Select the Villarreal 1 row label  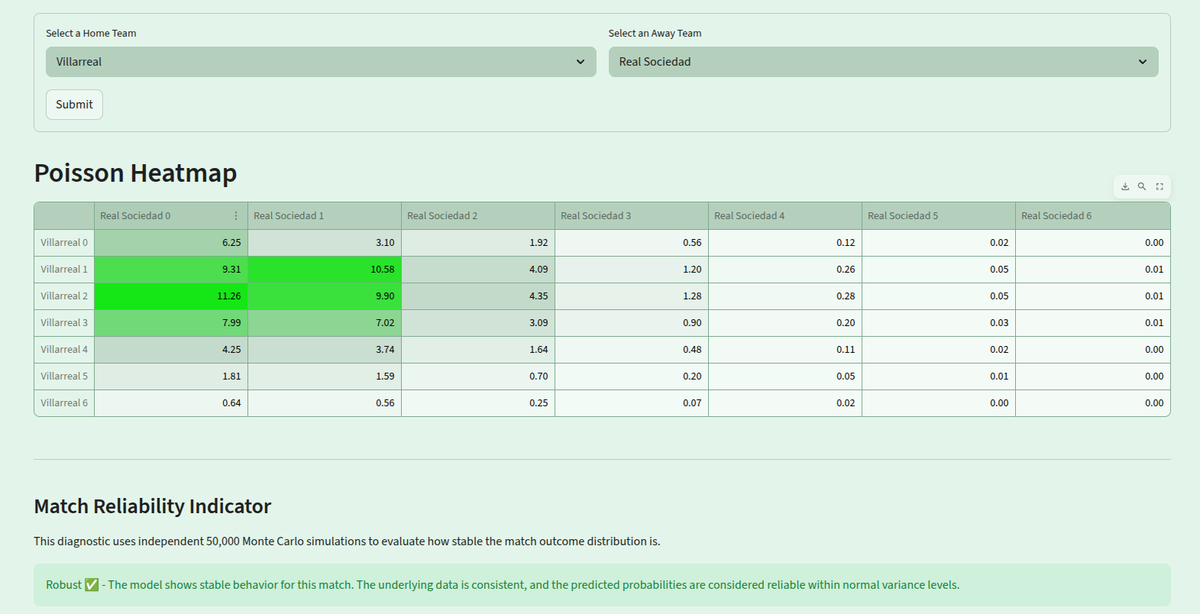[64, 270]
